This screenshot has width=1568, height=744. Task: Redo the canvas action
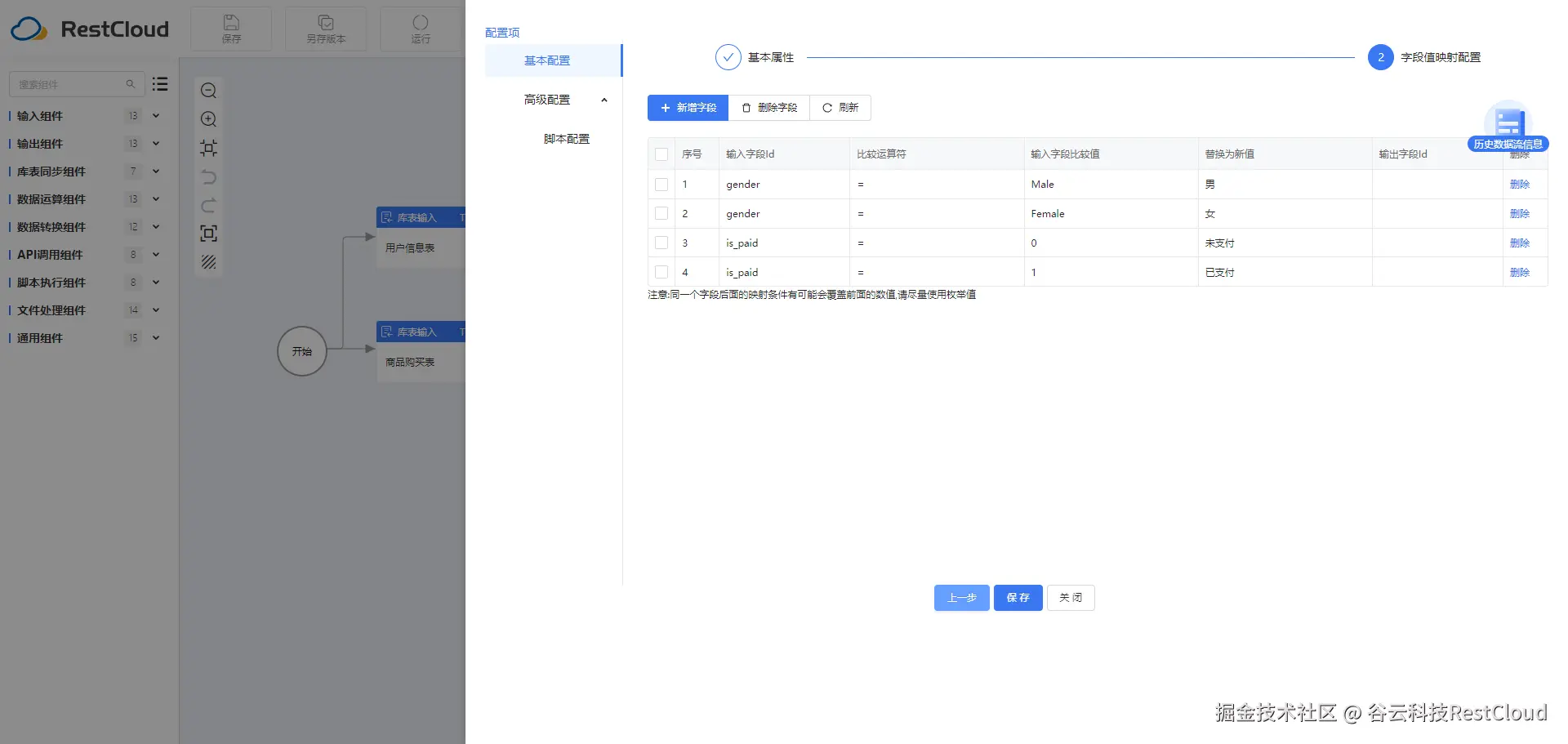coord(209,205)
